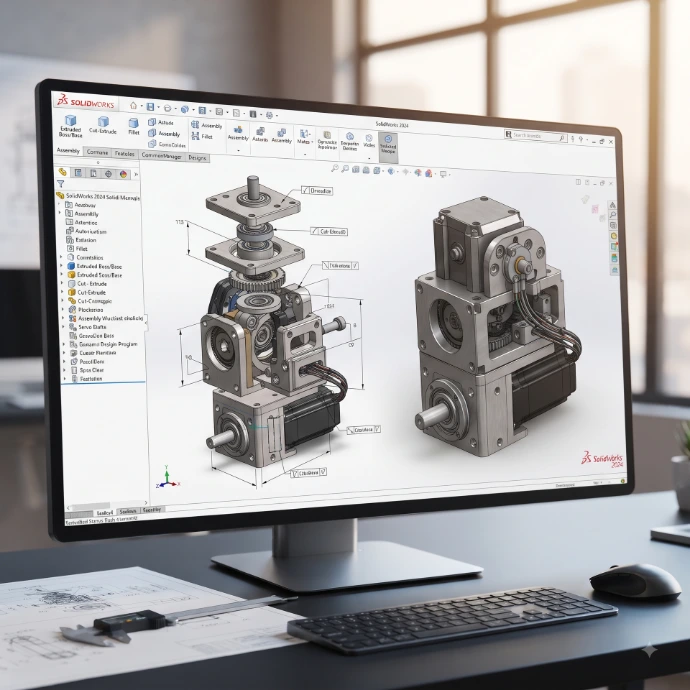Select the yellow Cut-Extrude feature tree item
The width and height of the screenshot is (690, 690).
pyautogui.click(x=87, y=292)
